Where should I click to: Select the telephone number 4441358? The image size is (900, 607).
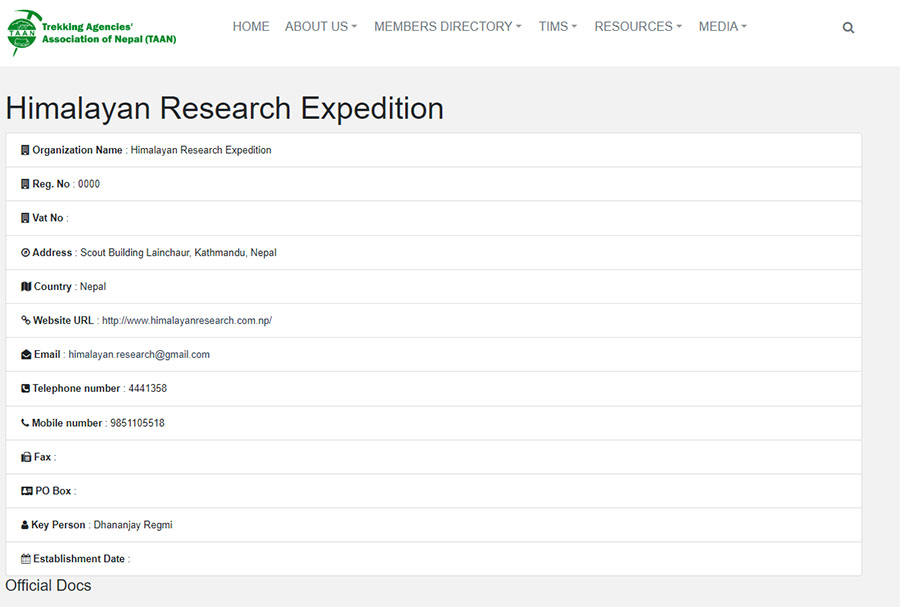pos(148,388)
